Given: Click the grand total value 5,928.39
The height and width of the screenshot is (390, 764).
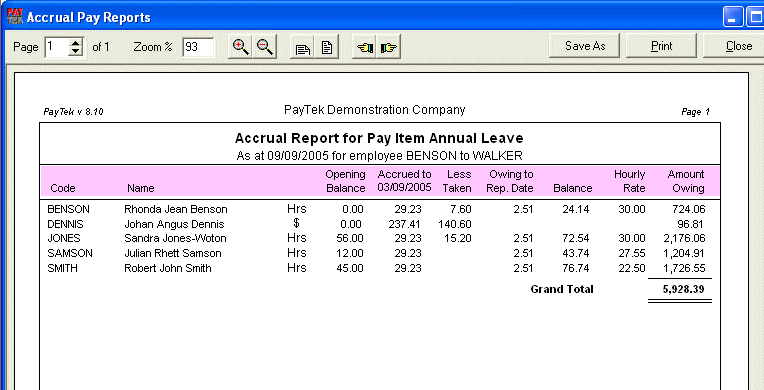Looking at the screenshot, I should pyautogui.click(x=683, y=289).
